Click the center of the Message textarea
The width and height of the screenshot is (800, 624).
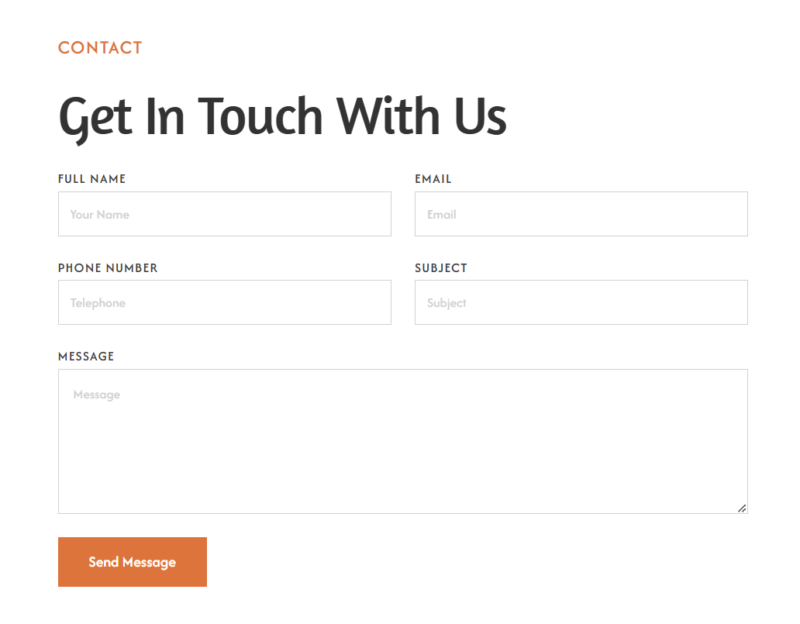point(402,441)
